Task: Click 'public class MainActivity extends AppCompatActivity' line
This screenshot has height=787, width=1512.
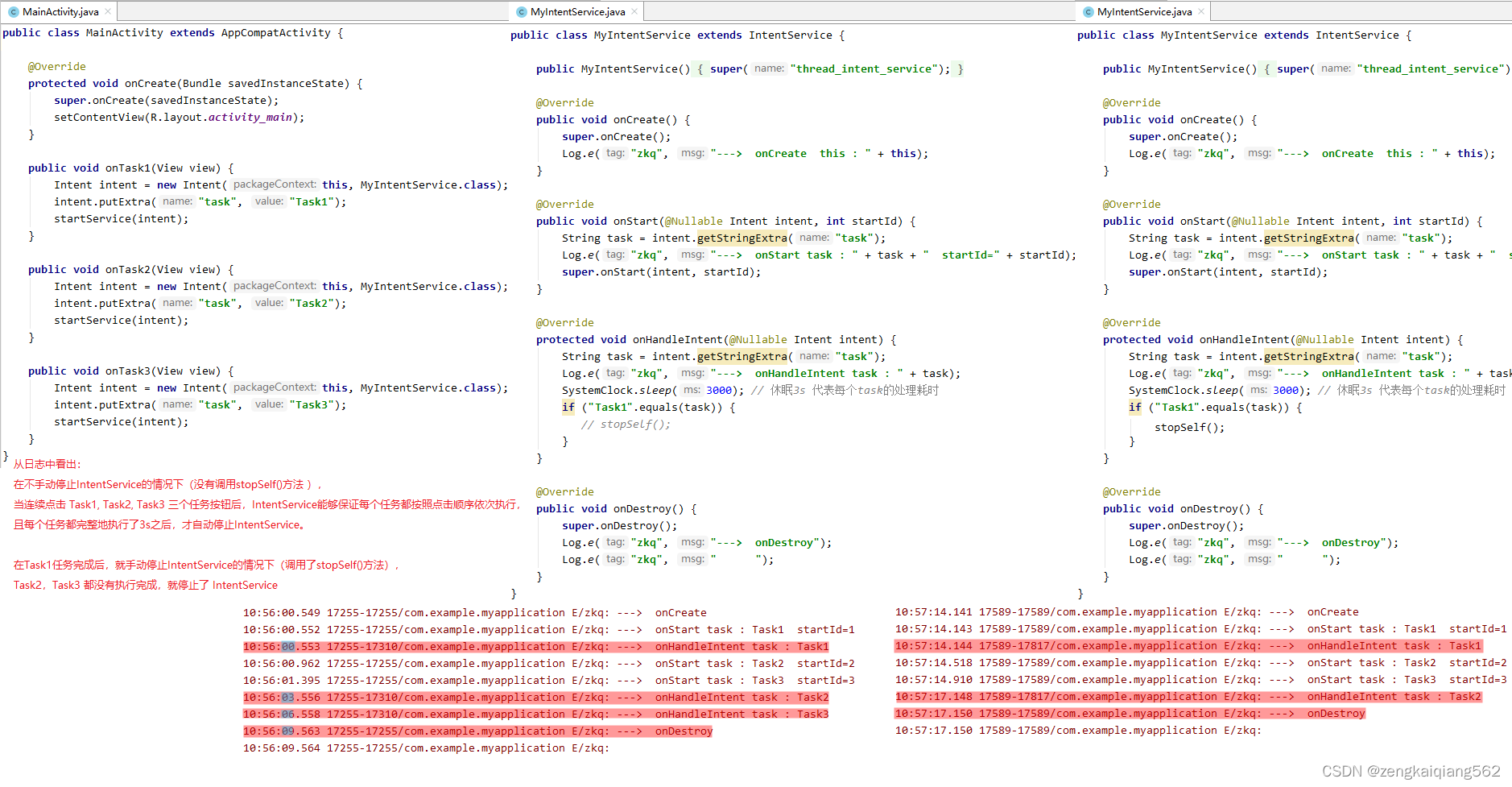Action: pos(173,33)
